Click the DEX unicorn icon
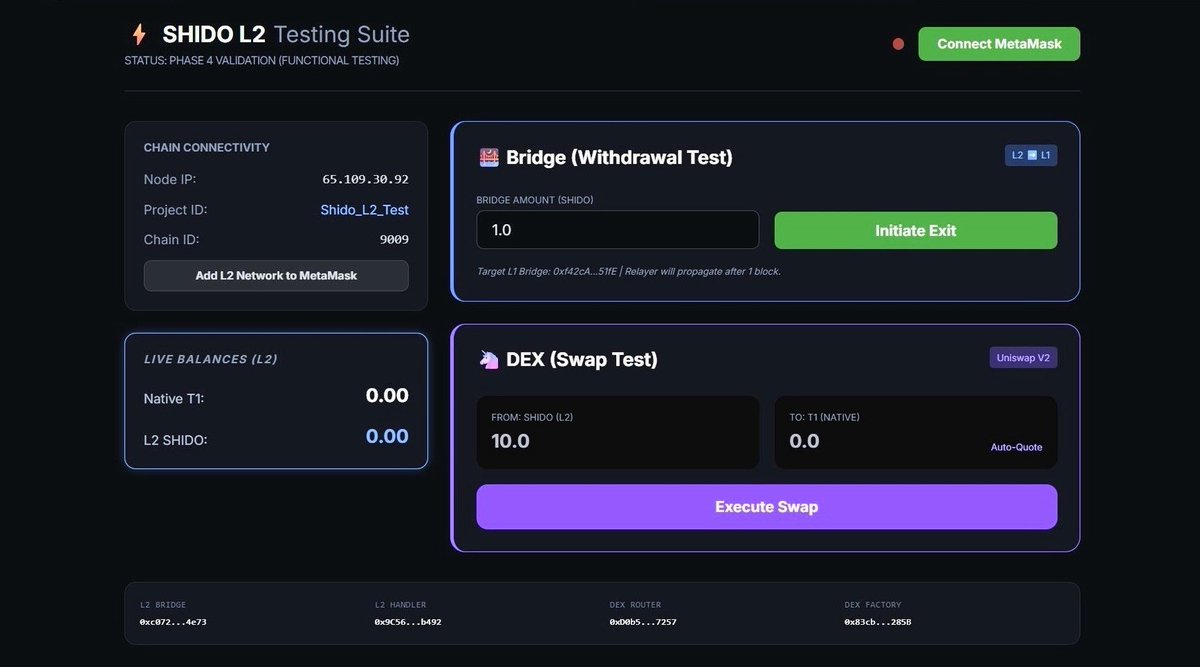 (x=489, y=359)
